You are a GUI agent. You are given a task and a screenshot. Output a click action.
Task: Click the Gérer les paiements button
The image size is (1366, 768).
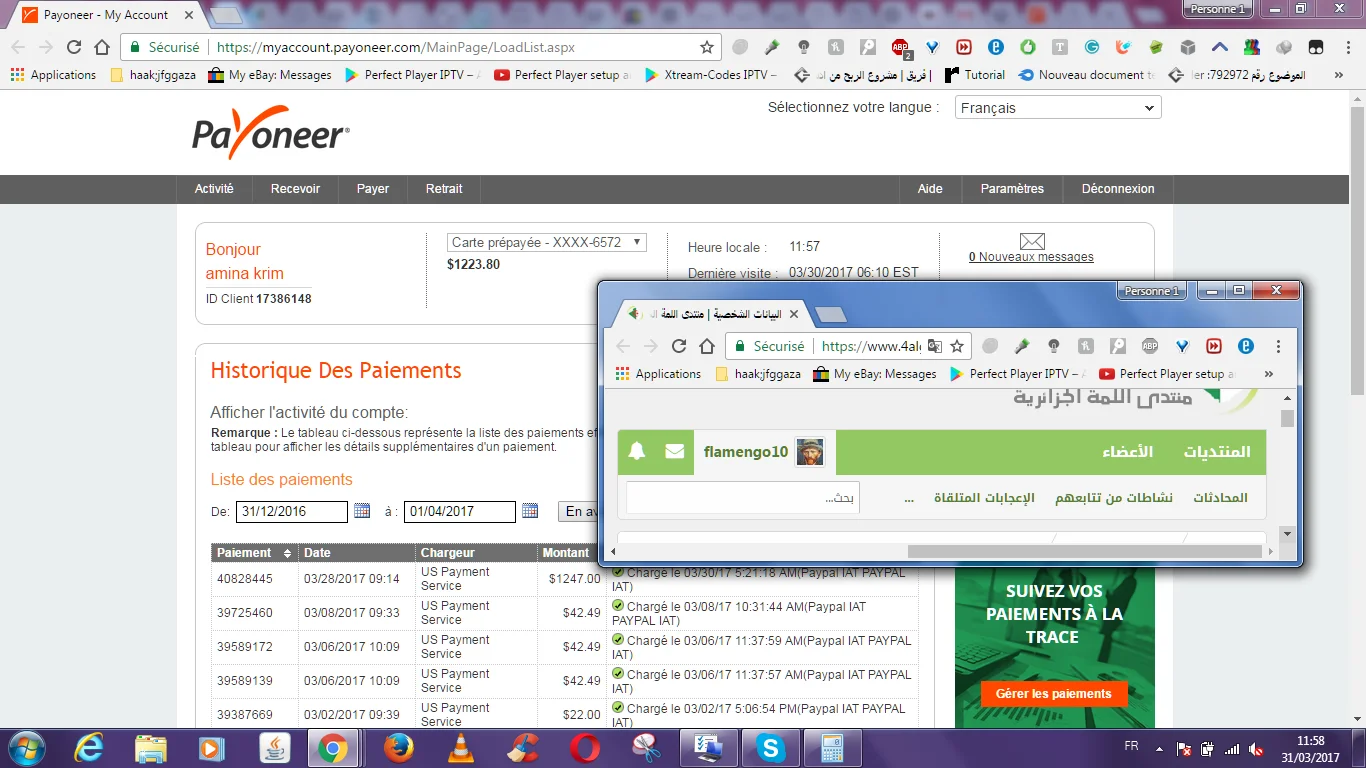1053,694
